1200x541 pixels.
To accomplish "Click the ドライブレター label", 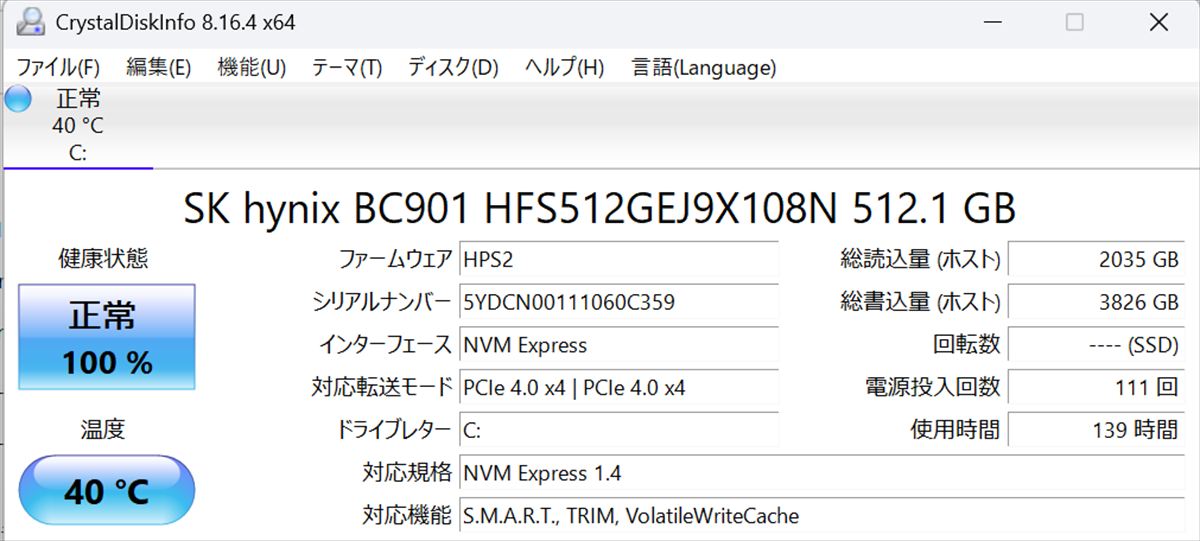I will coord(393,430).
